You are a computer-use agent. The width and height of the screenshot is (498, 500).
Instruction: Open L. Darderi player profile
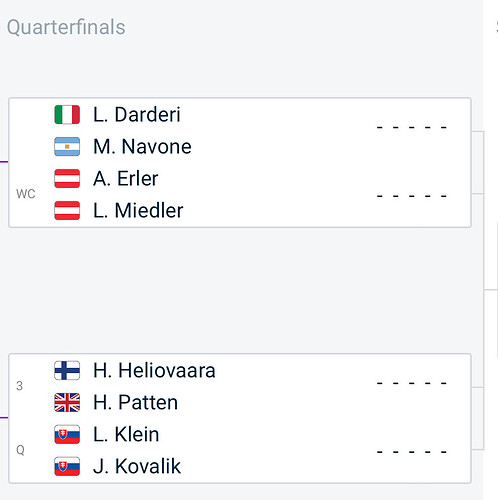click(x=137, y=114)
